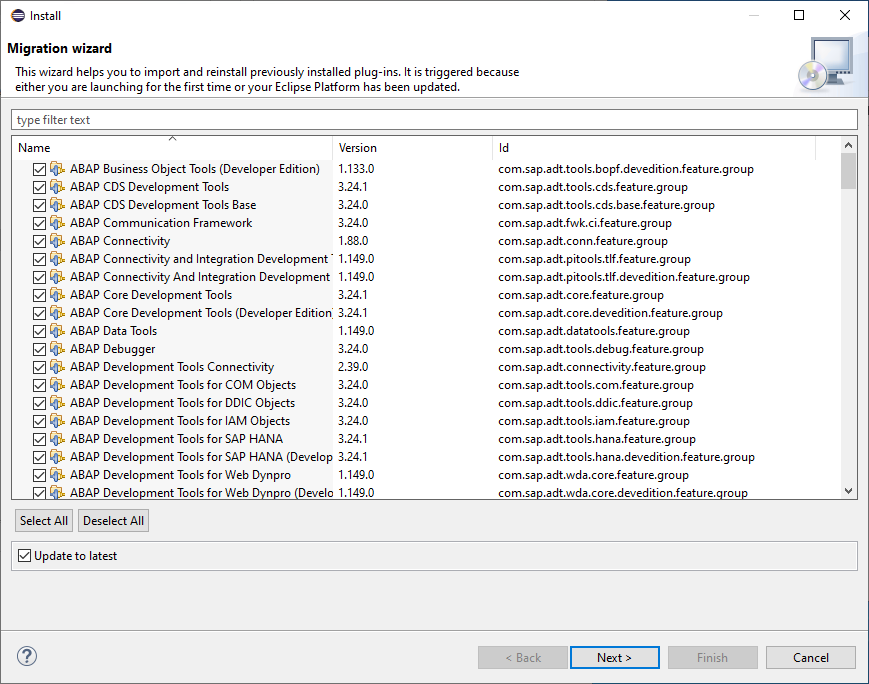Image resolution: width=869 pixels, height=684 pixels.
Task: Focus the type filter text field
Action: pyautogui.click(x=434, y=120)
